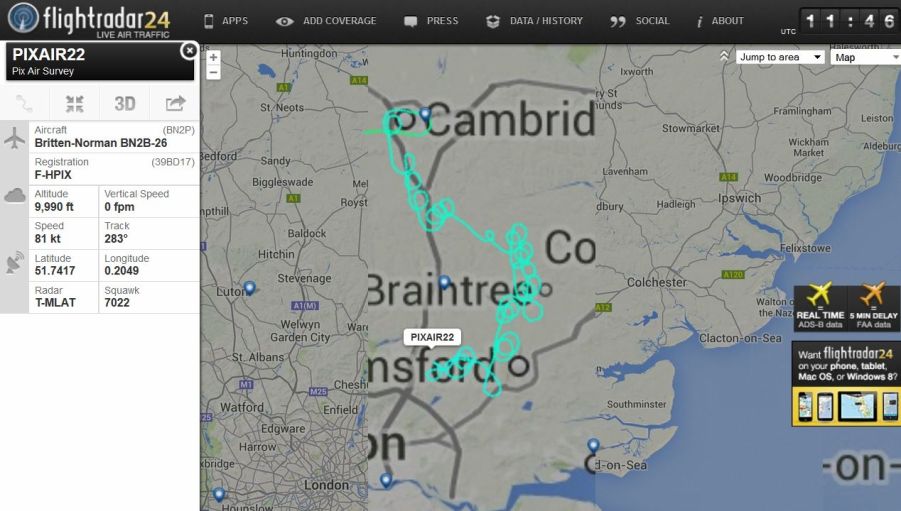Open the APPS menu
Viewport: 901px width, 511px height.
(x=226, y=21)
